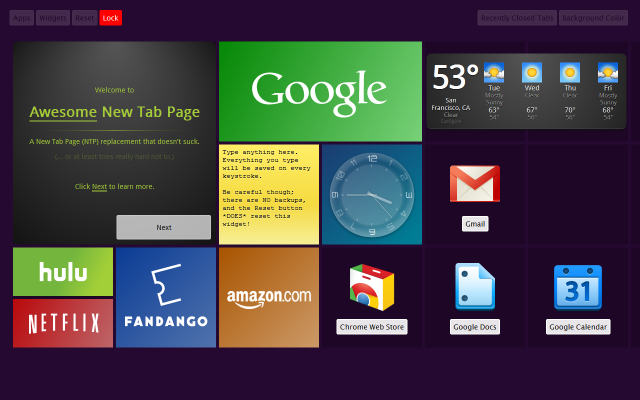The image size is (640, 400).
Task: Click the 53° current temperature
Action: [455, 77]
